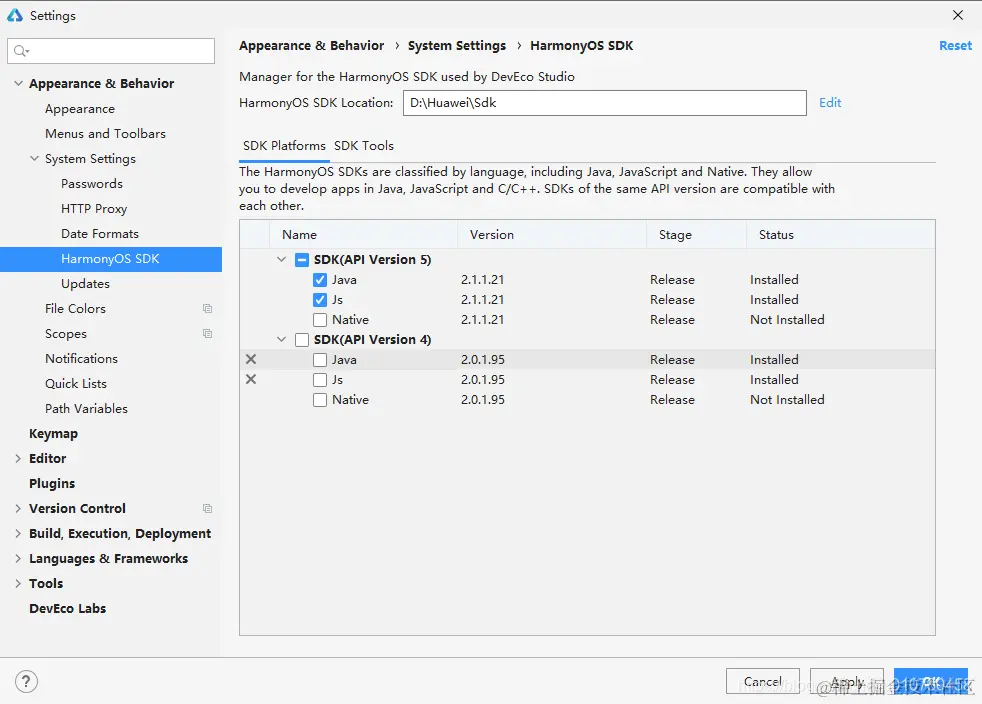This screenshot has width=982, height=704.
Task: Sort by the Version column header
Action: click(x=552, y=235)
